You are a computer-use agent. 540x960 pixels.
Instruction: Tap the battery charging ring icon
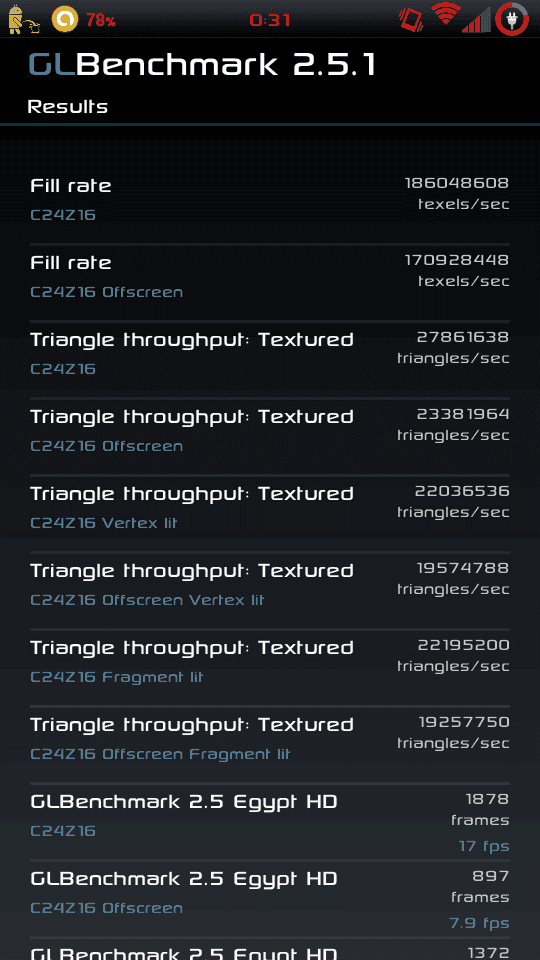(512, 18)
